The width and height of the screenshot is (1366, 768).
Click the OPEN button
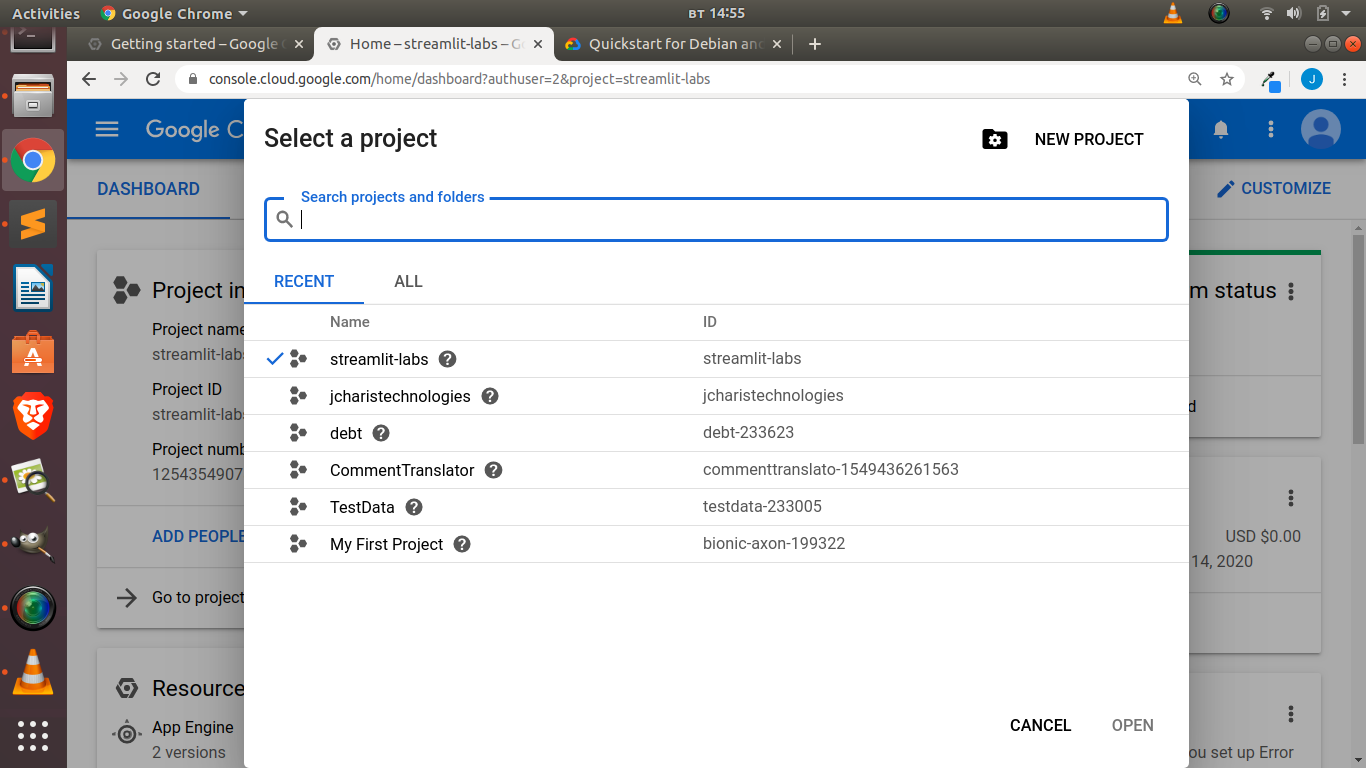point(1132,725)
